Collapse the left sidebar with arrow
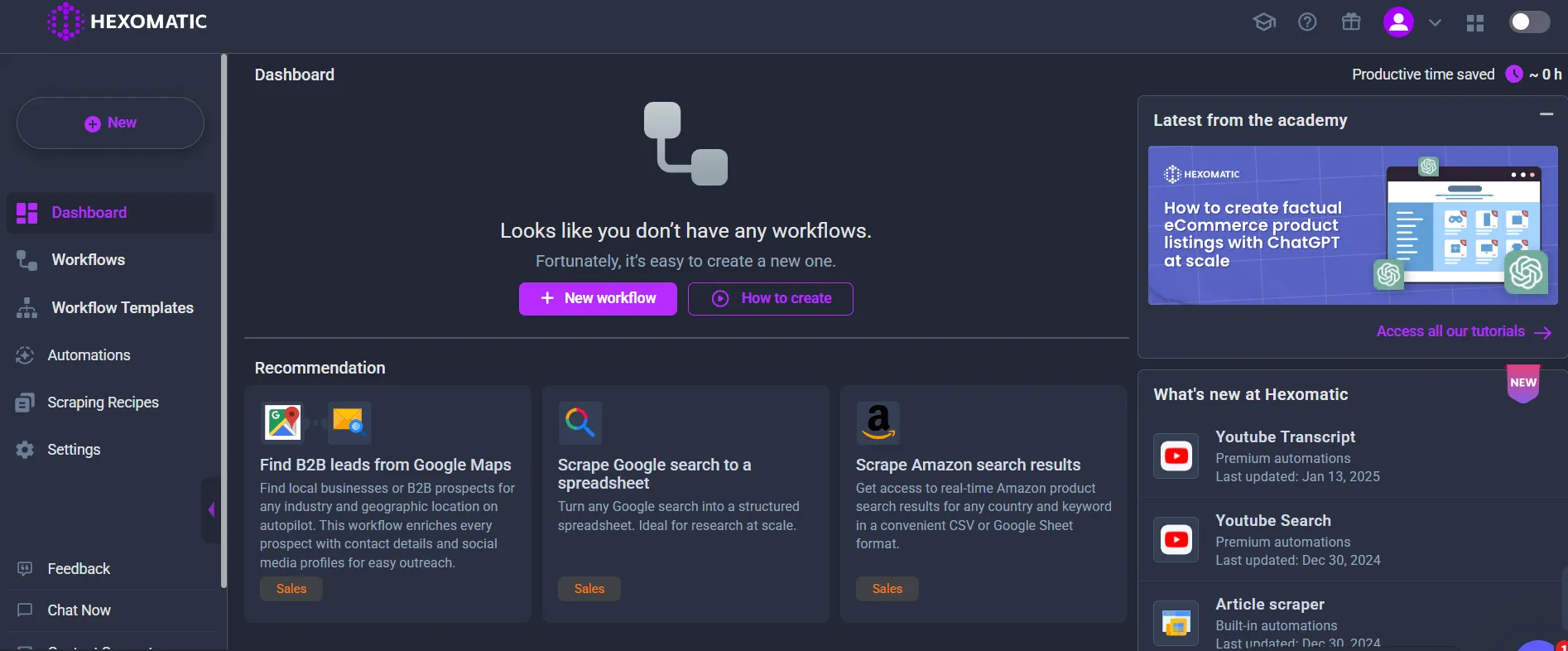The width and height of the screenshot is (1568, 651). pos(211,510)
